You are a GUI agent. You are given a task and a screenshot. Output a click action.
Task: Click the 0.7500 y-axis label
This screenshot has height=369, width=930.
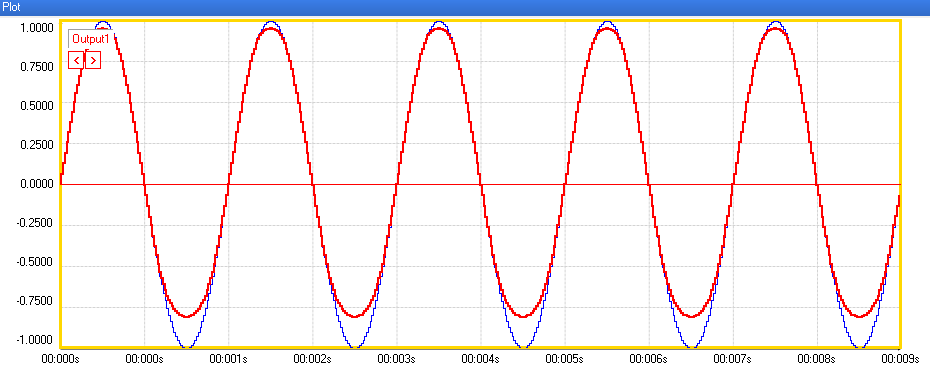37,66
